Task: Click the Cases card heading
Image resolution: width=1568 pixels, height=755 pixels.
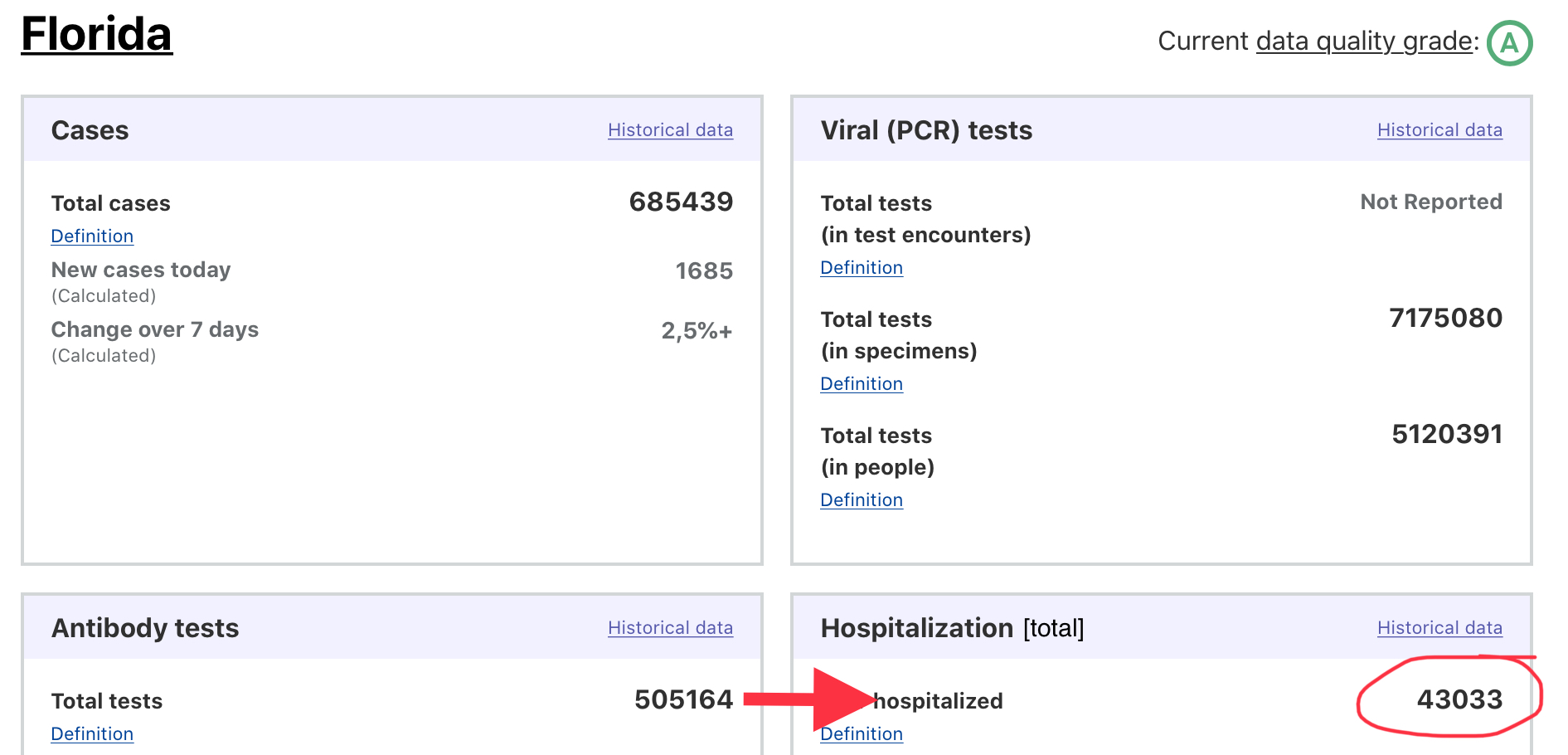Action: point(90,130)
